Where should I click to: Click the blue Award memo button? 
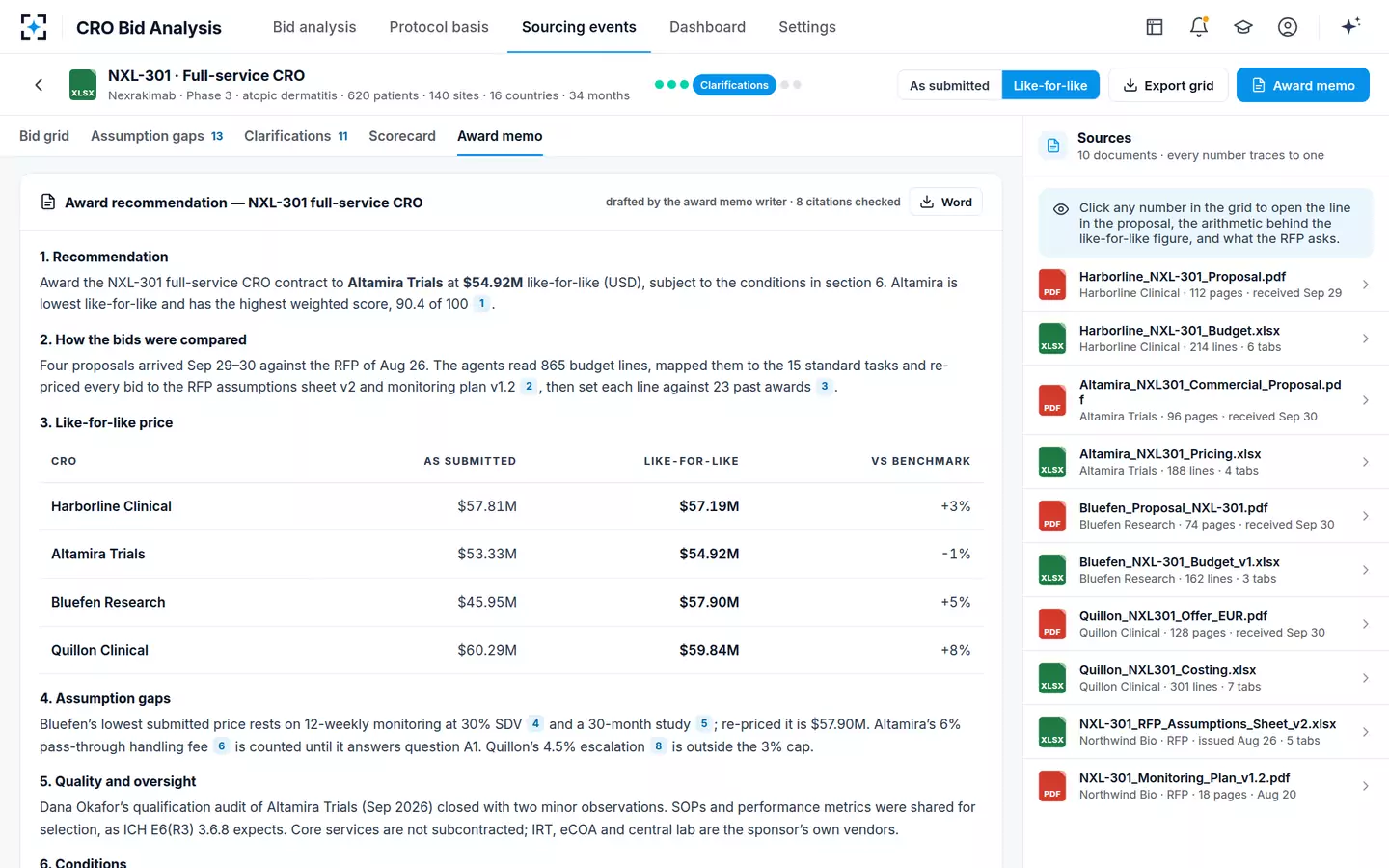point(1302,85)
